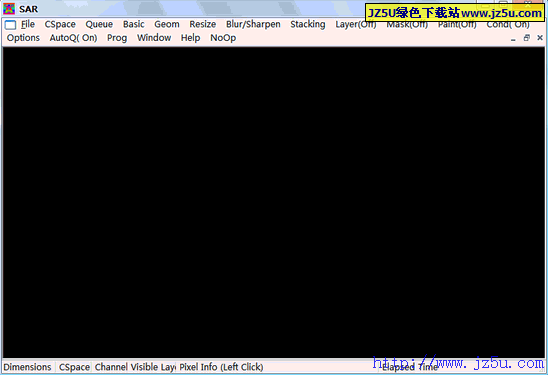Screen dimensions: 548x375
Task: Toggle the Paint(Off) menu setting
Action: tap(457, 24)
